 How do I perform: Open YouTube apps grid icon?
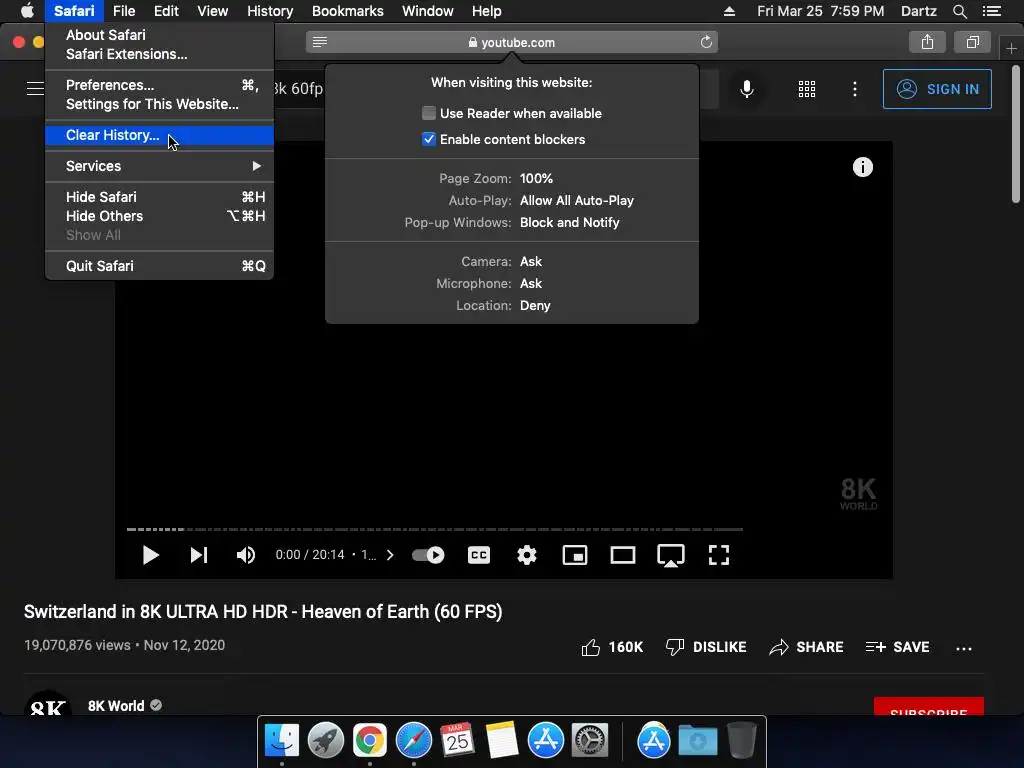[x=807, y=89]
